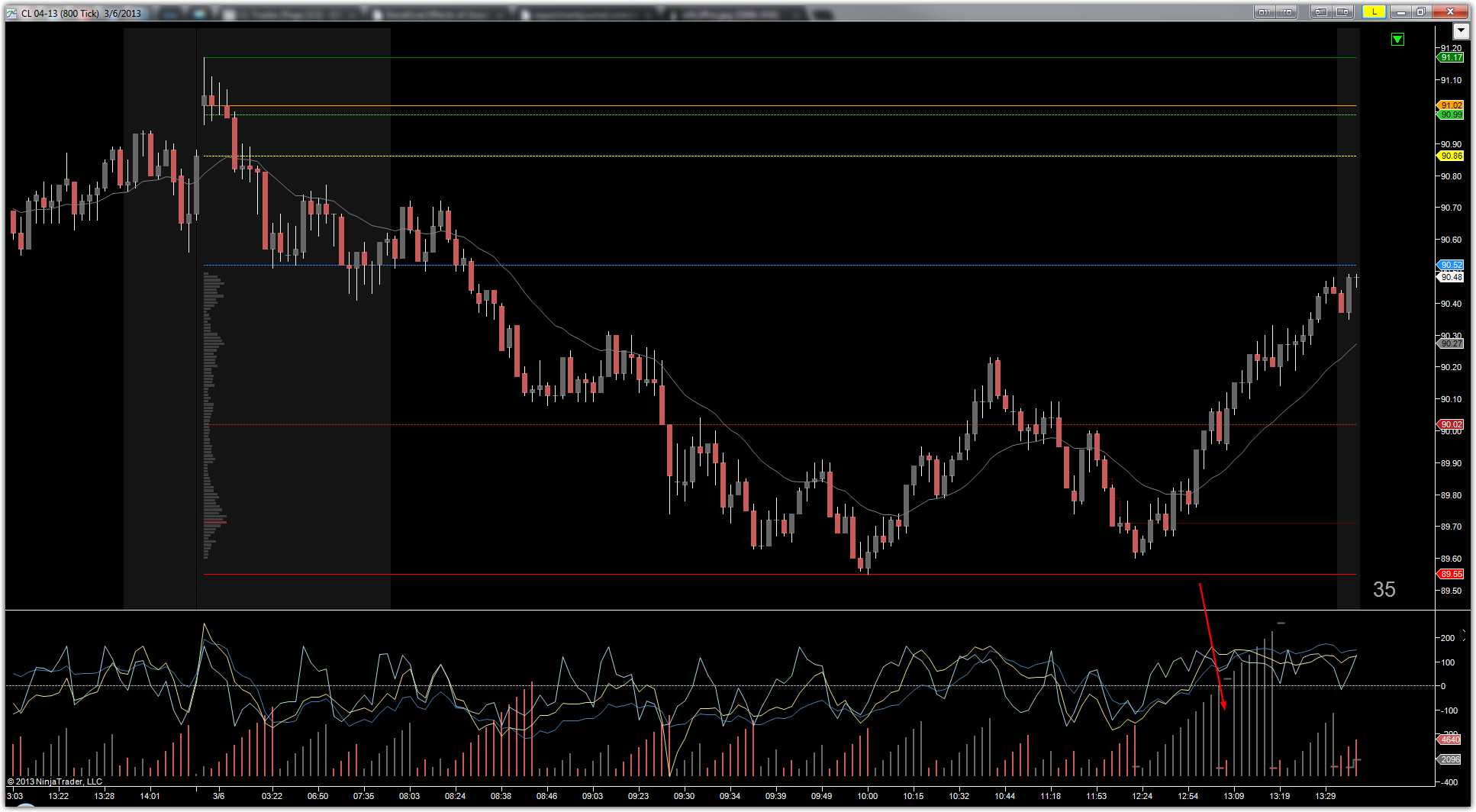Click the 07:35 time axis label
1476x812 pixels.
(364, 796)
